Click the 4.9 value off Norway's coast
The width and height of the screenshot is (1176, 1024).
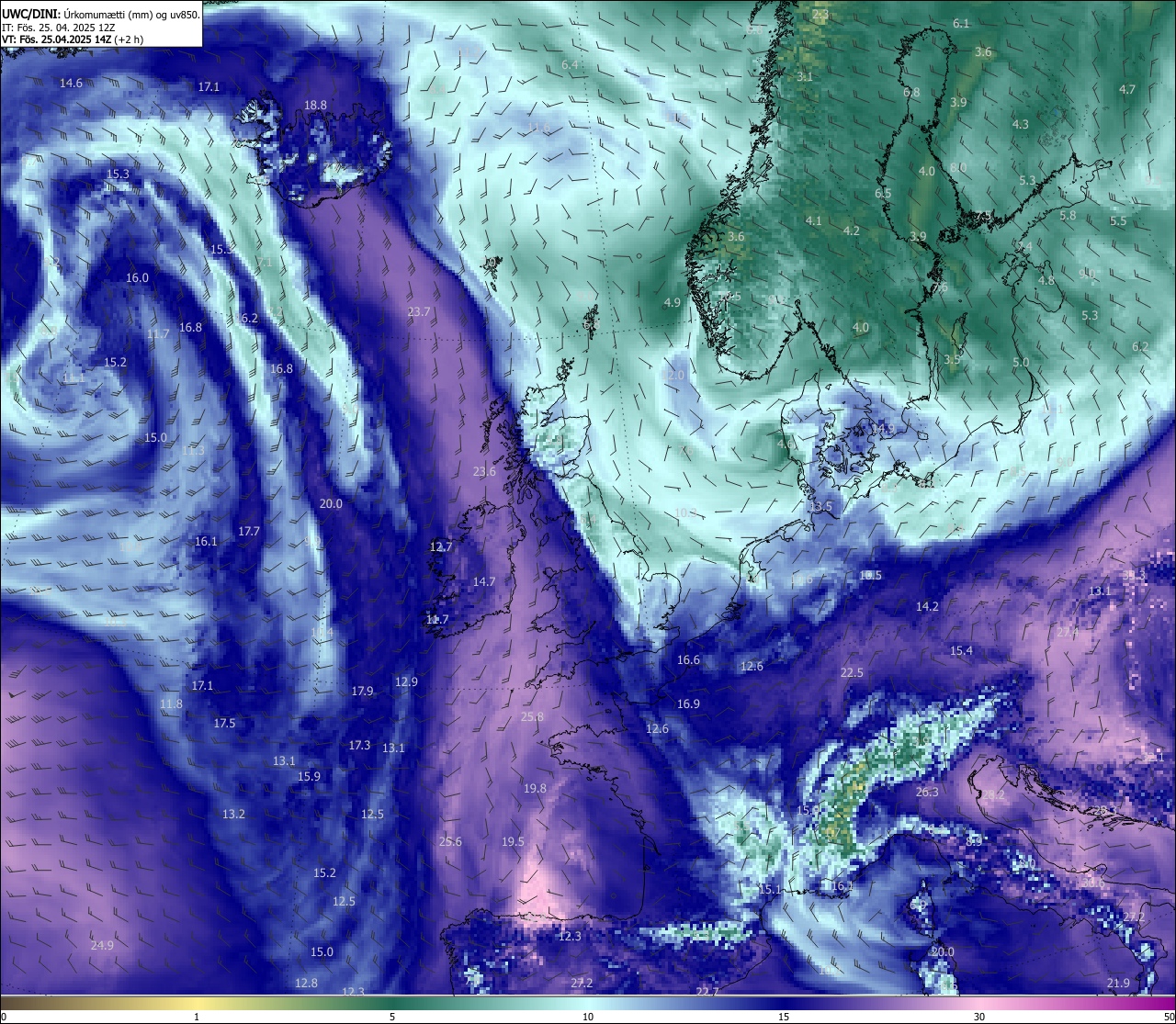pos(672,302)
